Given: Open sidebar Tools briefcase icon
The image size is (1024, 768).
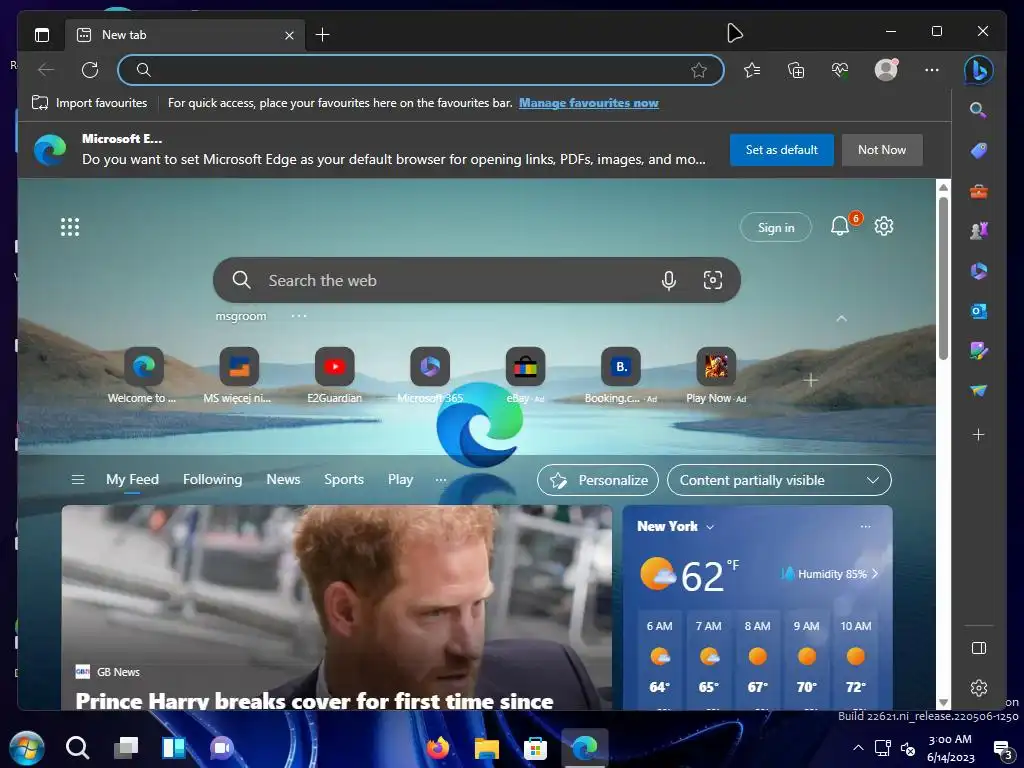Looking at the screenshot, I should point(978,191).
